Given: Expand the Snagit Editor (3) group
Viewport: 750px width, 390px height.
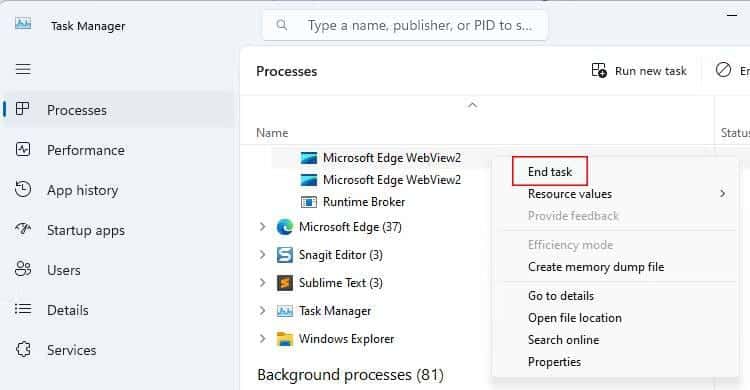Looking at the screenshot, I should pos(262,255).
